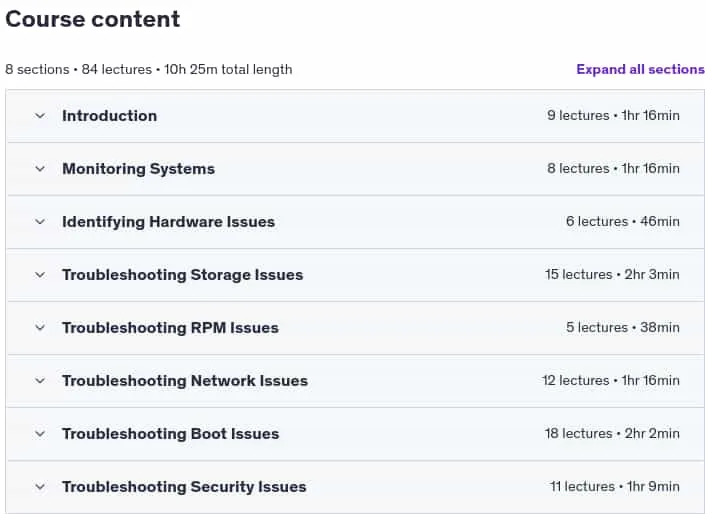Open Troubleshooting Boot Issues title
Viewport: 705px width, 514px height.
(x=170, y=434)
